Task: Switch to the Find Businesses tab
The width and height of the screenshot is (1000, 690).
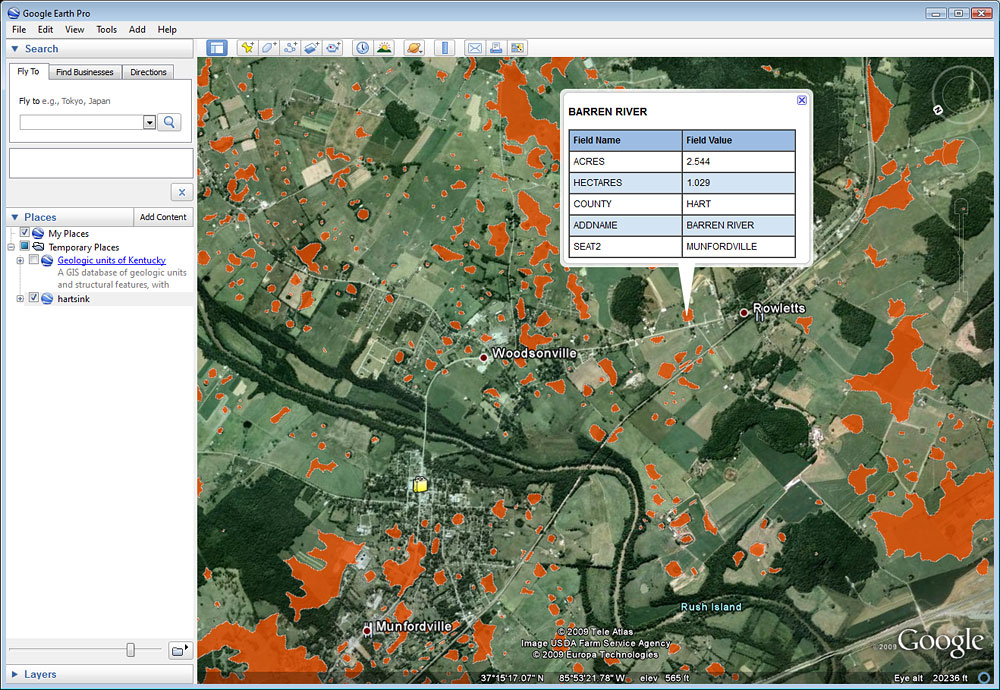Action: 85,72
